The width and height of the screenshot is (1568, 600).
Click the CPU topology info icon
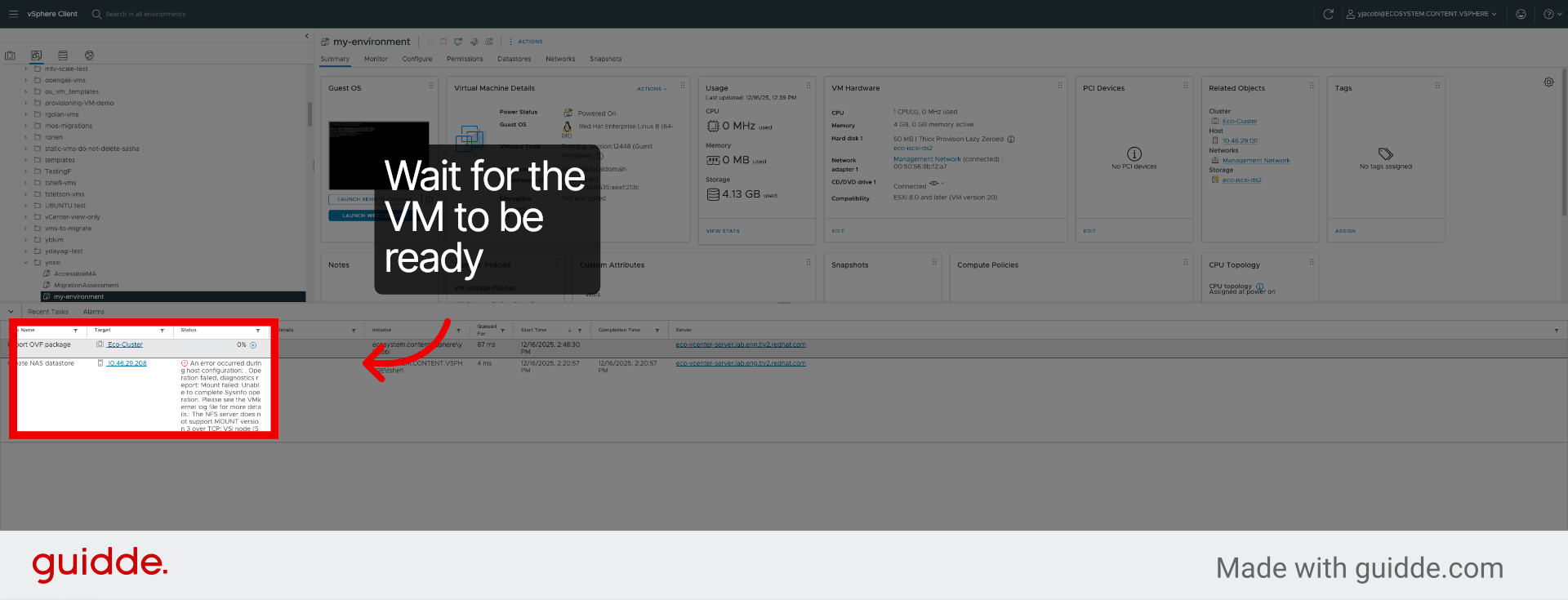click(x=1259, y=287)
